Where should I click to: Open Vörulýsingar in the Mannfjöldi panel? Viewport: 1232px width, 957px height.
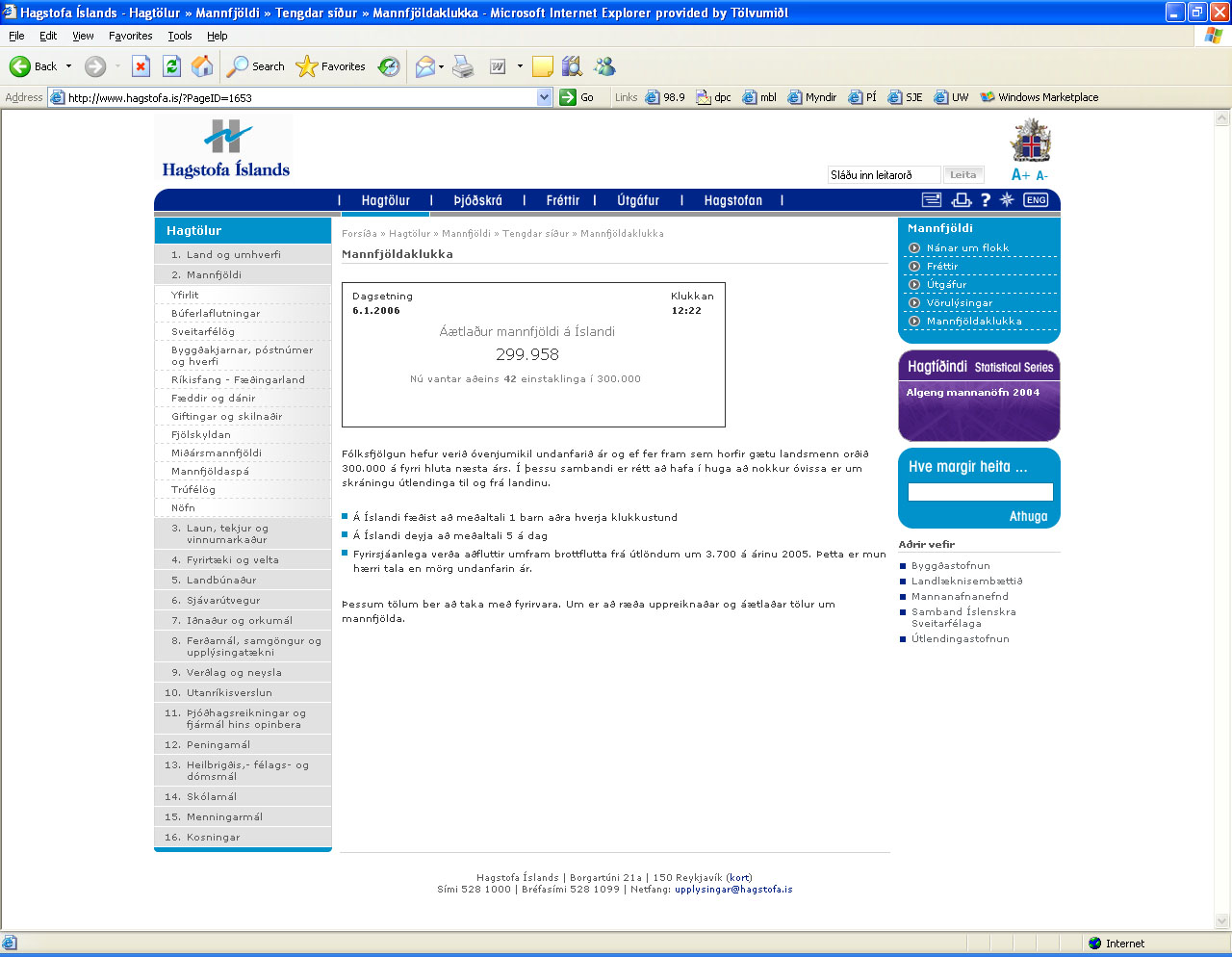tap(960, 303)
